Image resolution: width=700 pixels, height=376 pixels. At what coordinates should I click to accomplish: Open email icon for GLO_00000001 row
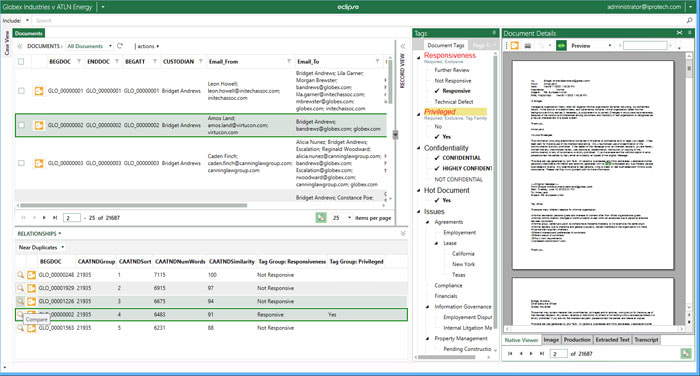[39, 91]
